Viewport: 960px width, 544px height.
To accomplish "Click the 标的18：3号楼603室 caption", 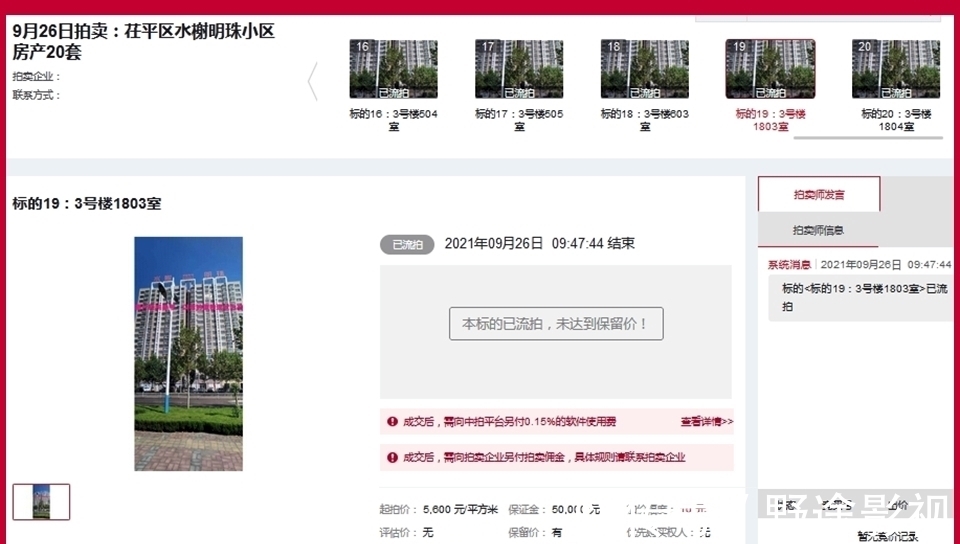I will pyautogui.click(x=645, y=120).
